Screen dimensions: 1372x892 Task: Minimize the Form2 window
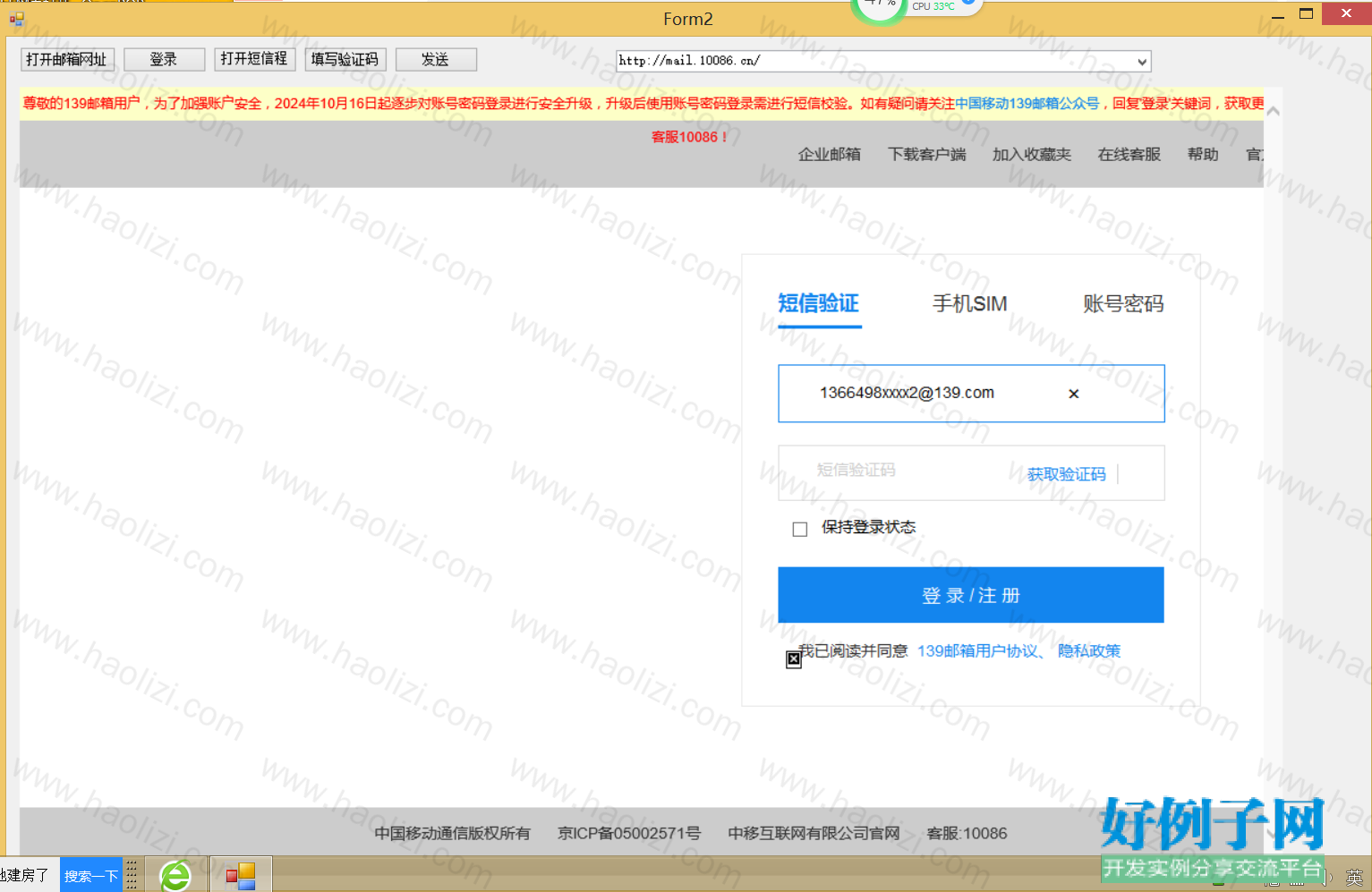click(x=1277, y=15)
